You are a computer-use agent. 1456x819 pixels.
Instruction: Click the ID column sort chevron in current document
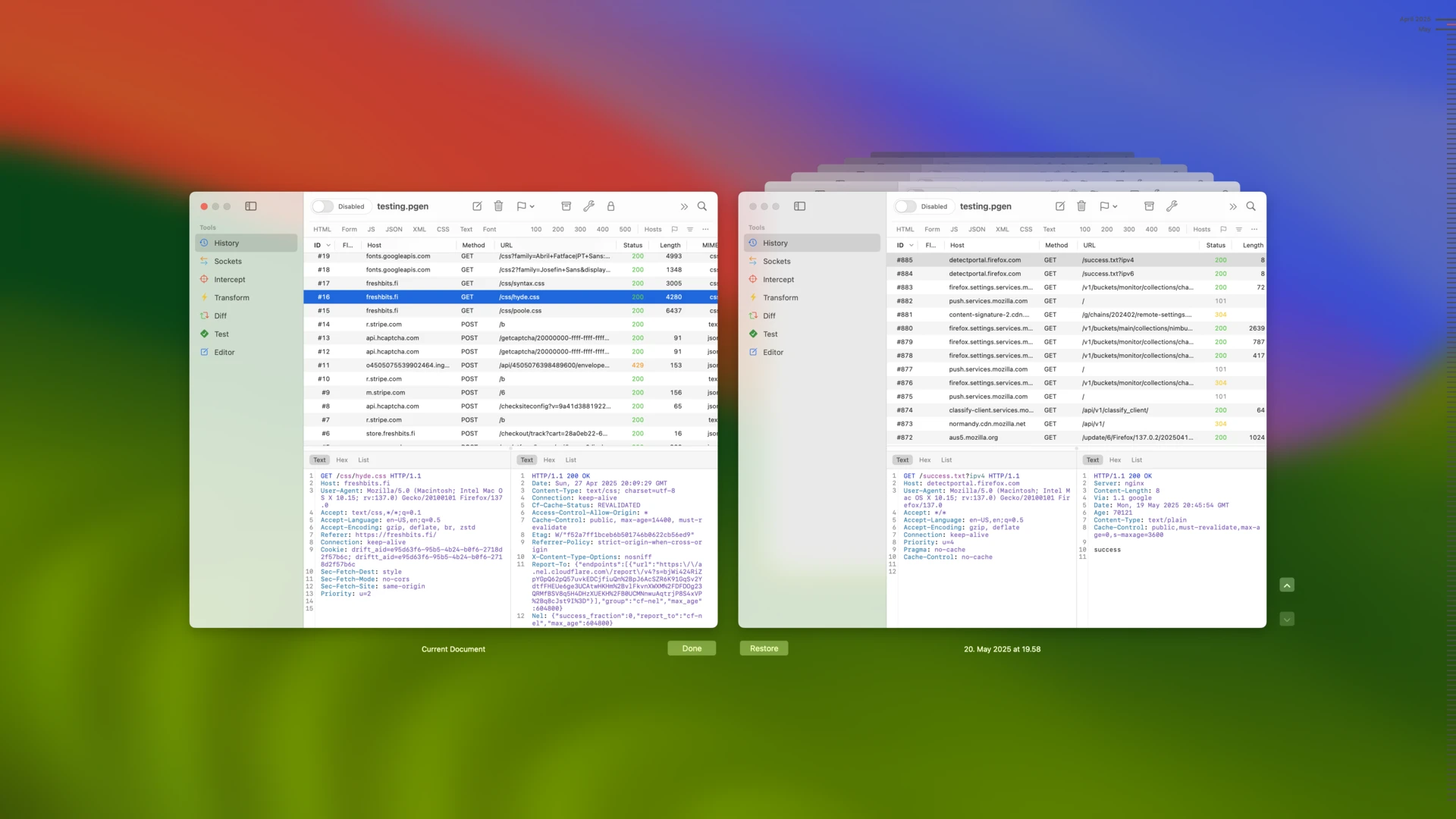(x=328, y=246)
